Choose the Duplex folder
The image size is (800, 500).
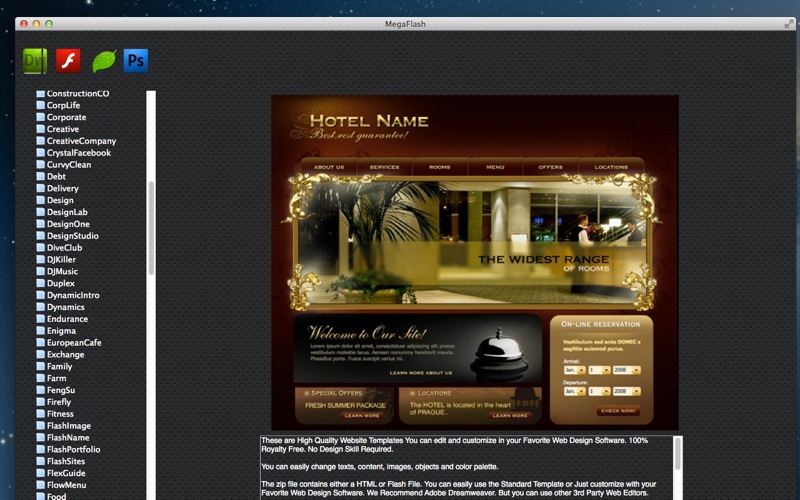(56, 283)
